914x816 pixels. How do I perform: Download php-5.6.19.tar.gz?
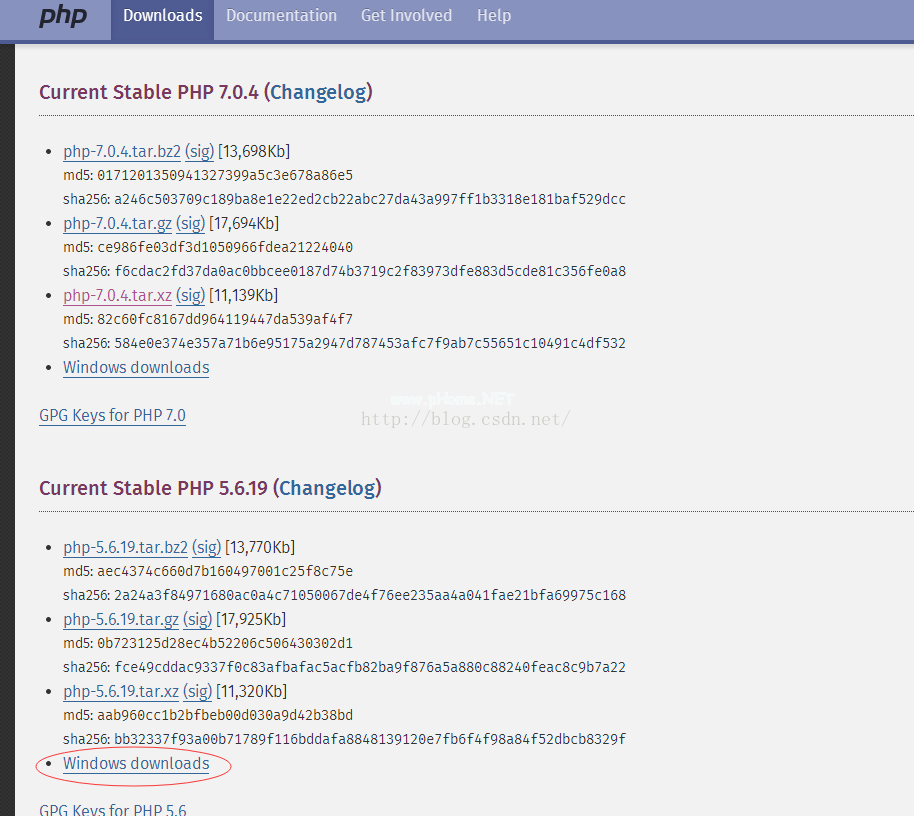pyautogui.click(x=121, y=620)
